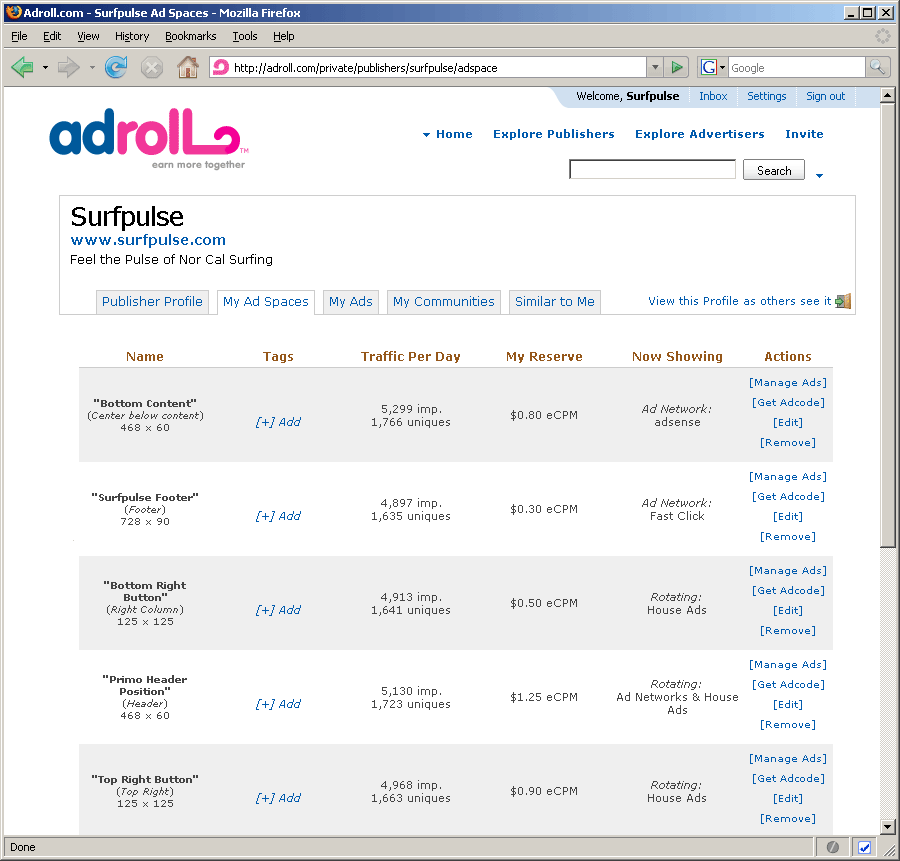
Task: Click Remove for Primo Header Position
Action: coord(788,725)
